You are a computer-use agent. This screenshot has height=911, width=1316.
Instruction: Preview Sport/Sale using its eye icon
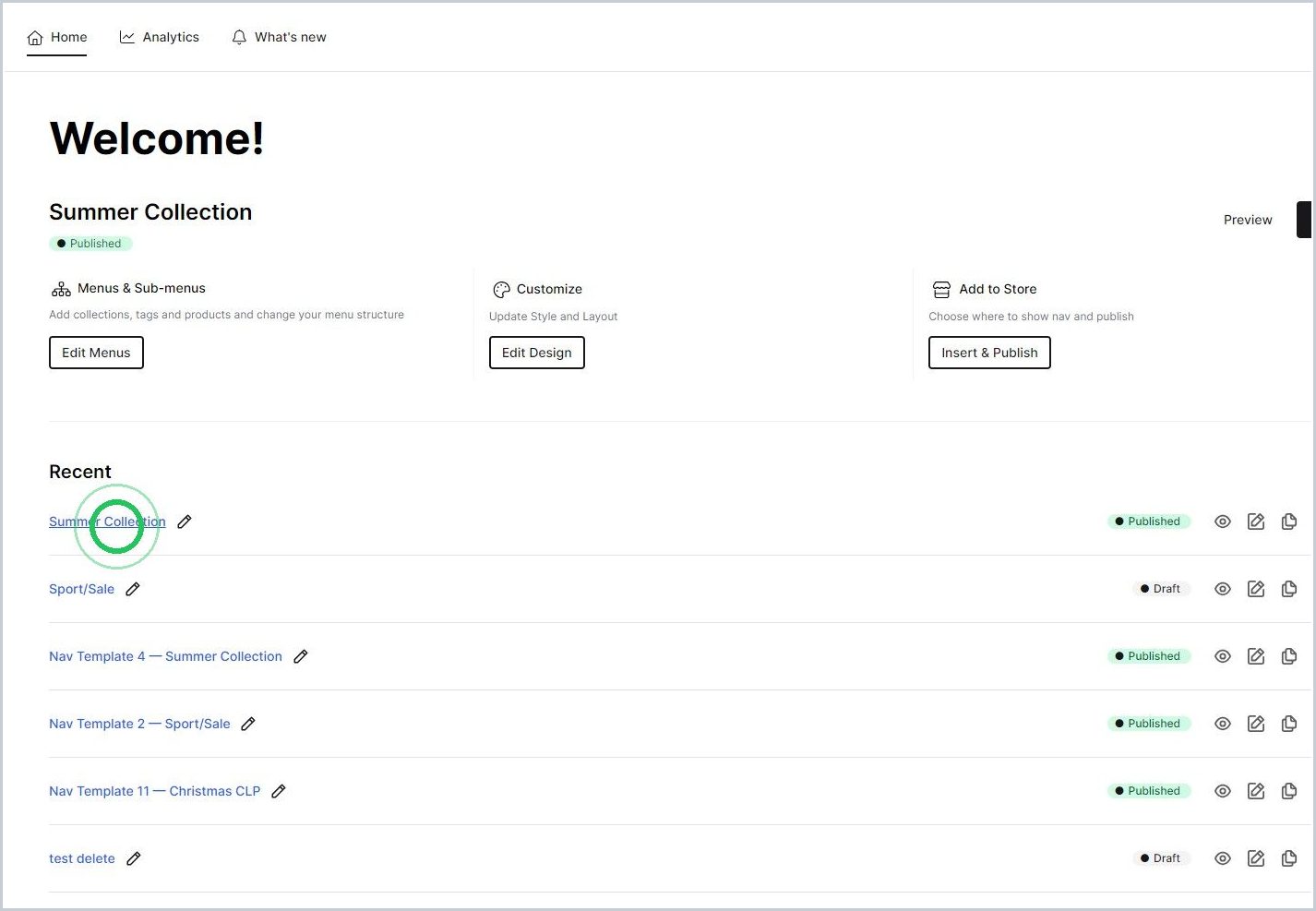click(x=1223, y=589)
